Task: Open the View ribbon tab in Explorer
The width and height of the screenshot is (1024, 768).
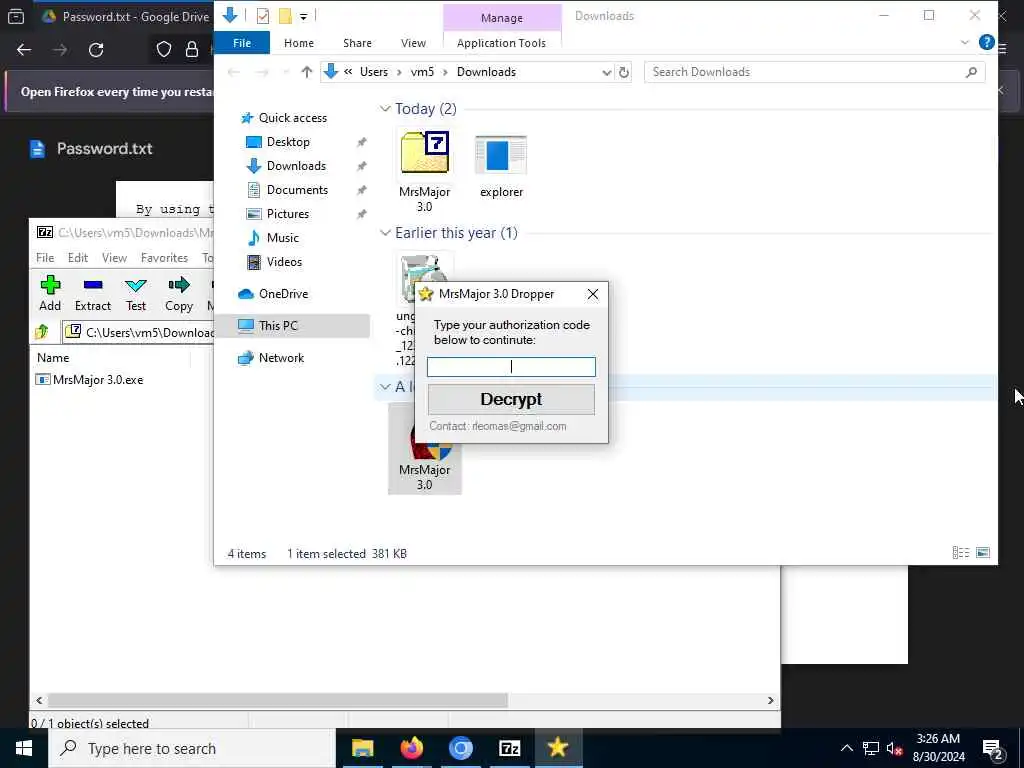Action: coord(413,43)
